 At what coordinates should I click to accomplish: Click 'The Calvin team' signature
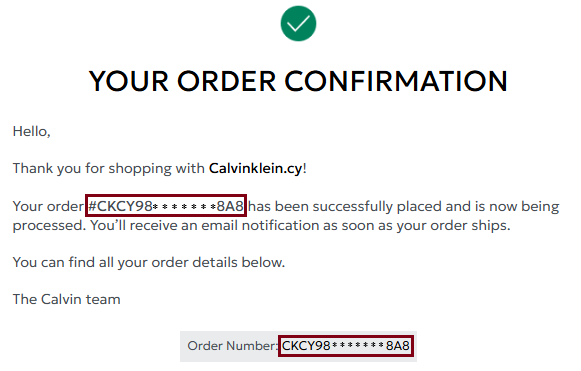click(67, 299)
